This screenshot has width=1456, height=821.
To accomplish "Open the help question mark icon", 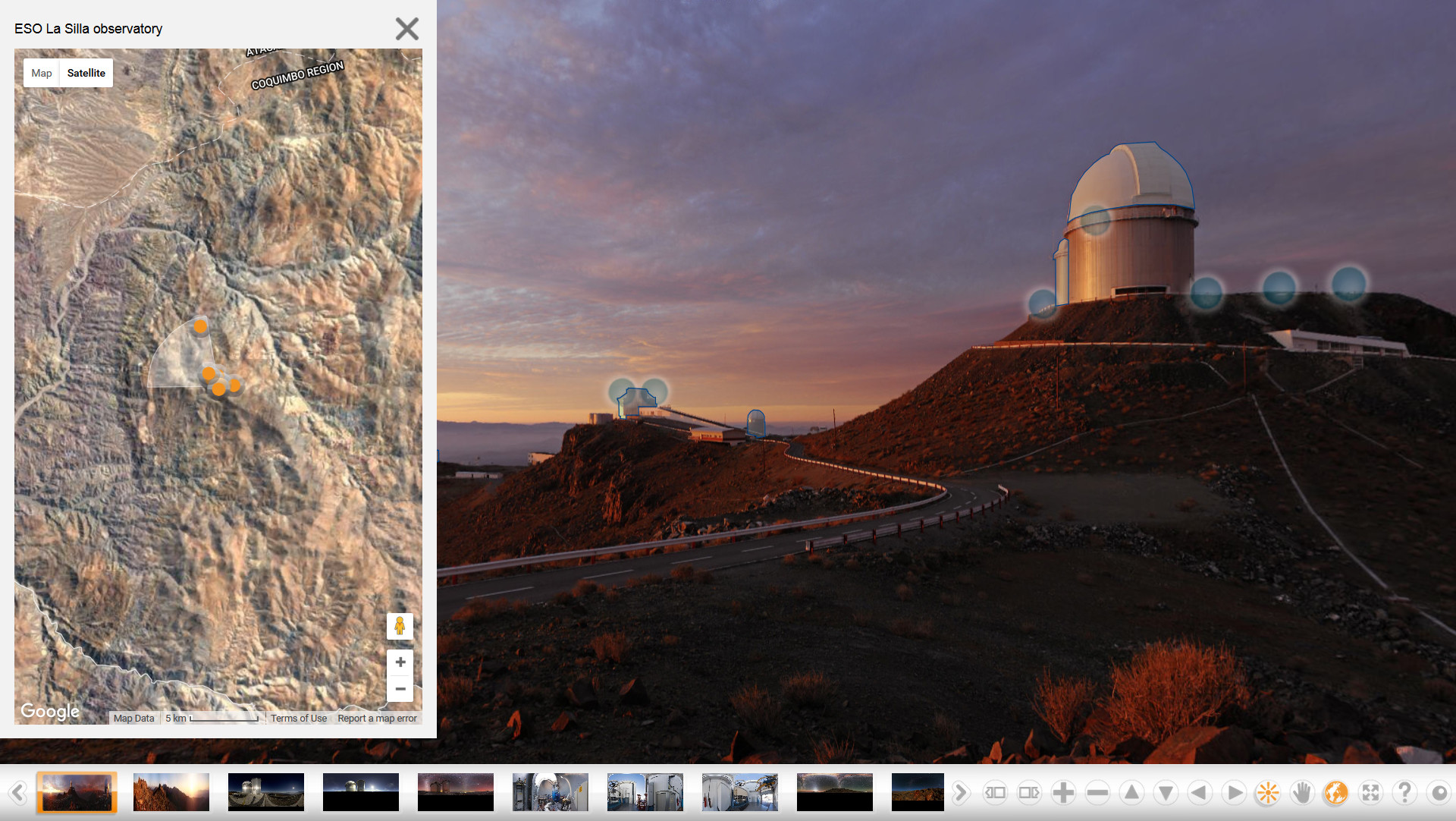I will (x=1404, y=793).
